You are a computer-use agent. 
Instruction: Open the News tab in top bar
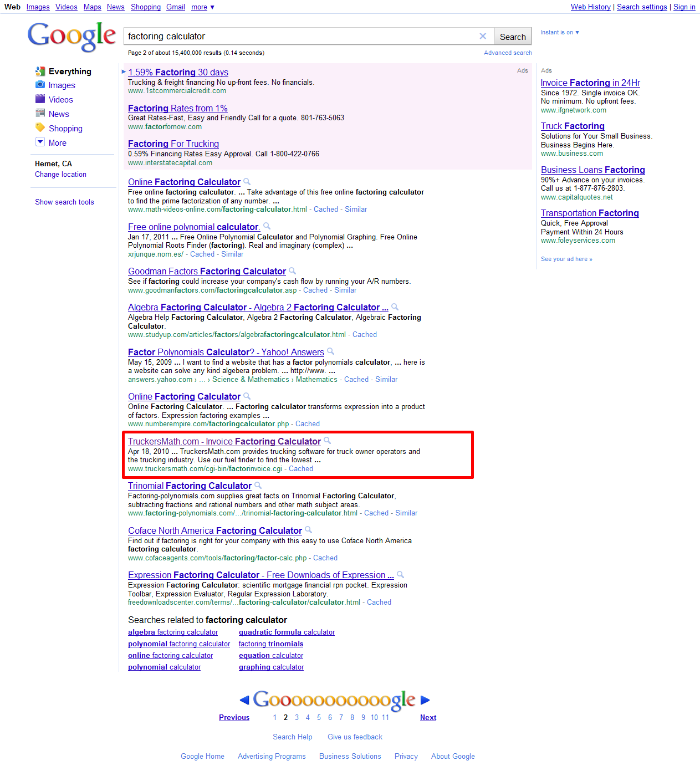116,7
